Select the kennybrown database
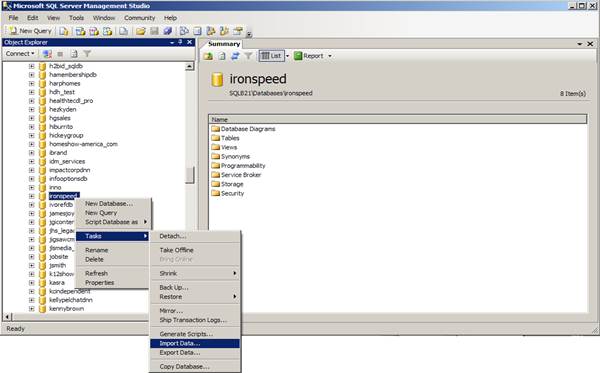The width and height of the screenshot is (600, 373). [x=66, y=309]
